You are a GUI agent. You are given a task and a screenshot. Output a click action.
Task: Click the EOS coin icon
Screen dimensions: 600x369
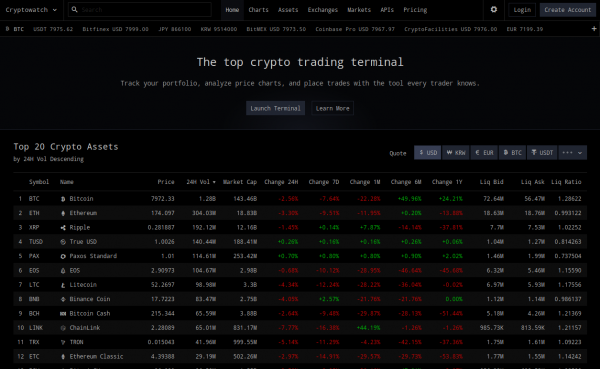63,271
